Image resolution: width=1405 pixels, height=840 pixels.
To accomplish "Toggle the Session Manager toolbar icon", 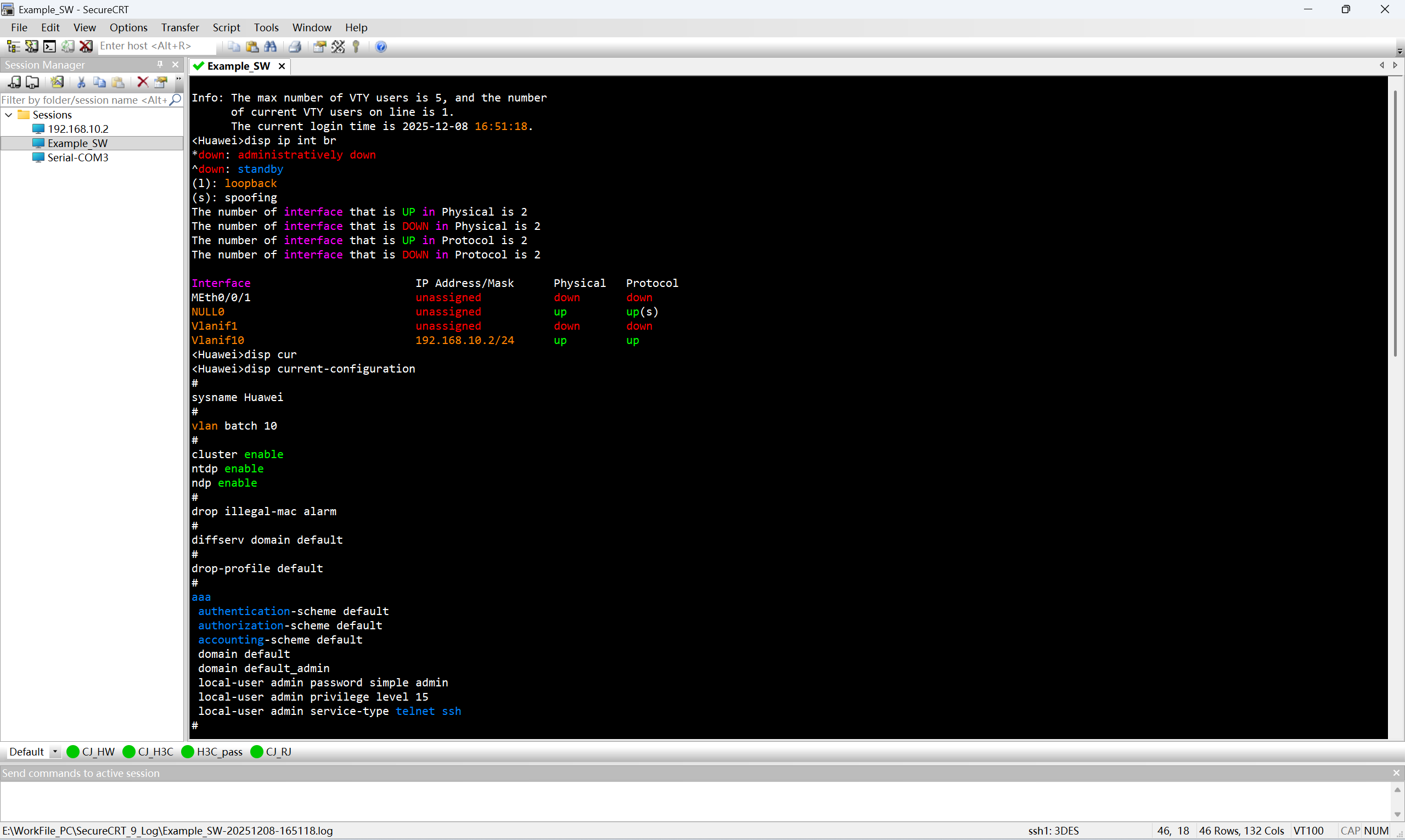I will coord(13,47).
